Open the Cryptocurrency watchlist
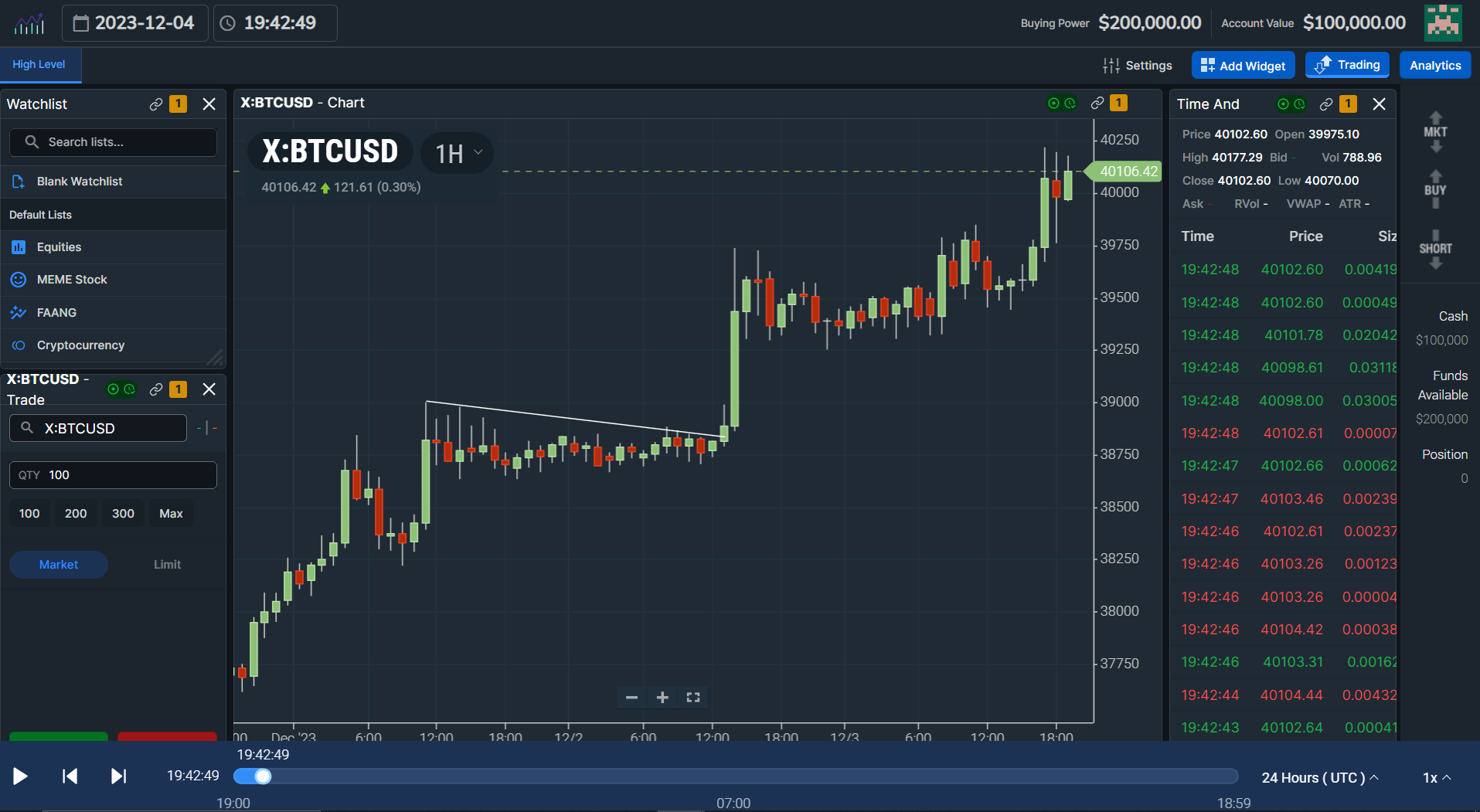The image size is (1480, 812). 80,345
